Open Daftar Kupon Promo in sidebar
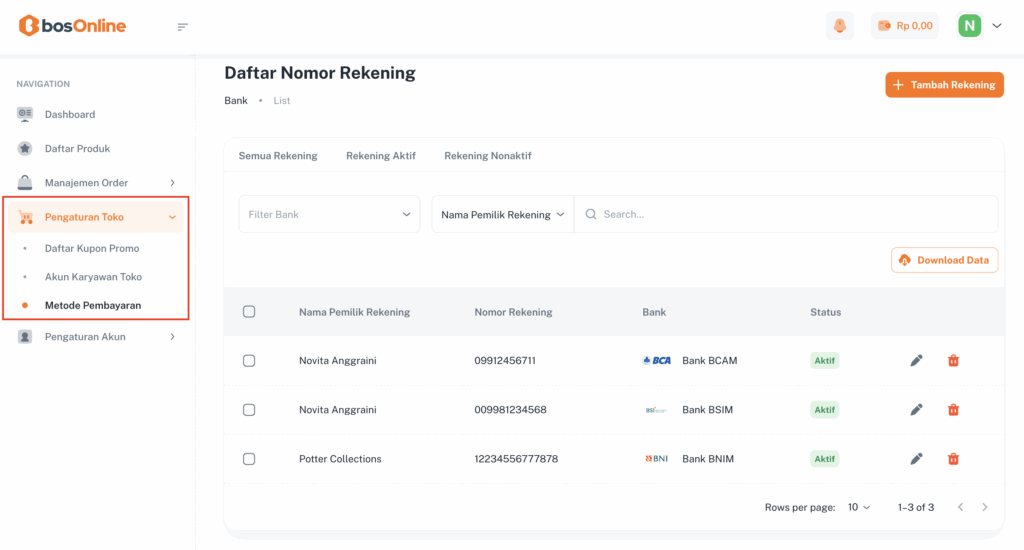1024x550 pixels. click(x=92, y=248)
